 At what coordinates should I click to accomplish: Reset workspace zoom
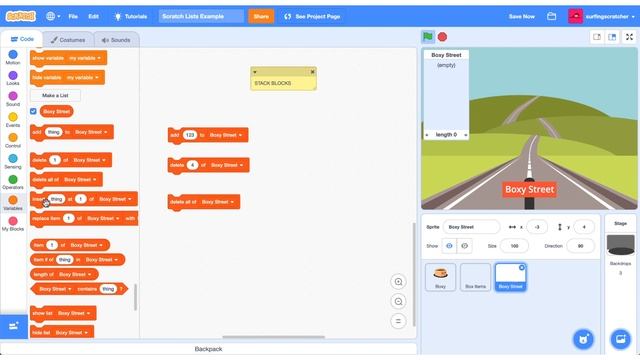[398, 321]
